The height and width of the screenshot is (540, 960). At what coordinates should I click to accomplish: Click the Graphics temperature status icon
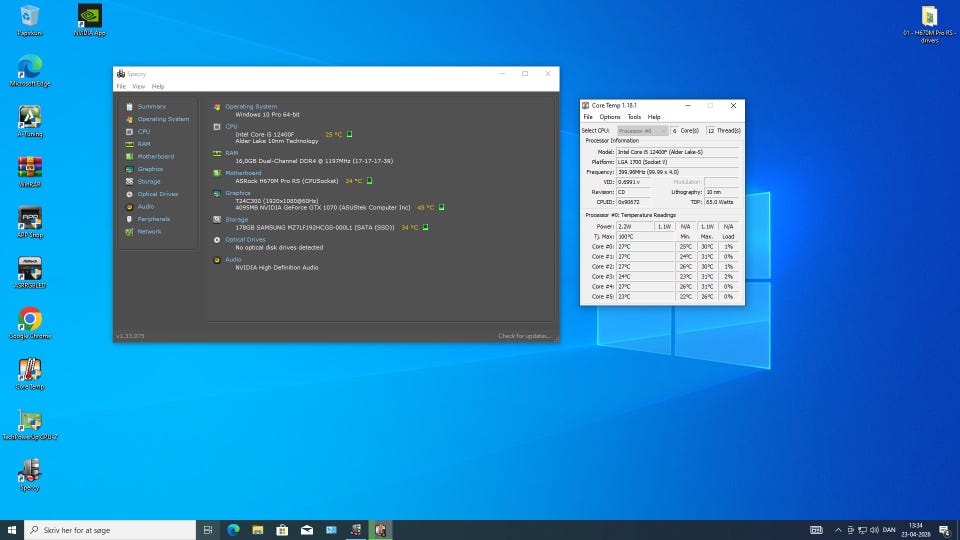click(x=442, y=207)
